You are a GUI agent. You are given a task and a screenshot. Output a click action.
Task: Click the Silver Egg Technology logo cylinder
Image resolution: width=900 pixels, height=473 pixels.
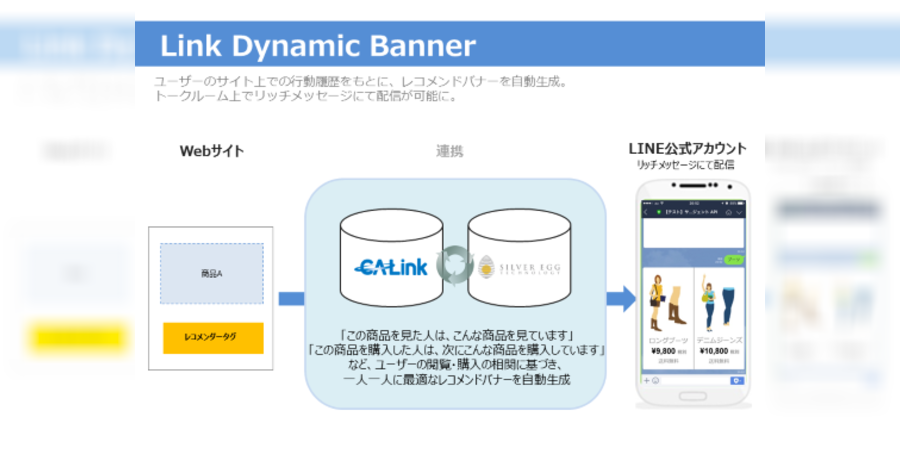(x=519, y=258)
